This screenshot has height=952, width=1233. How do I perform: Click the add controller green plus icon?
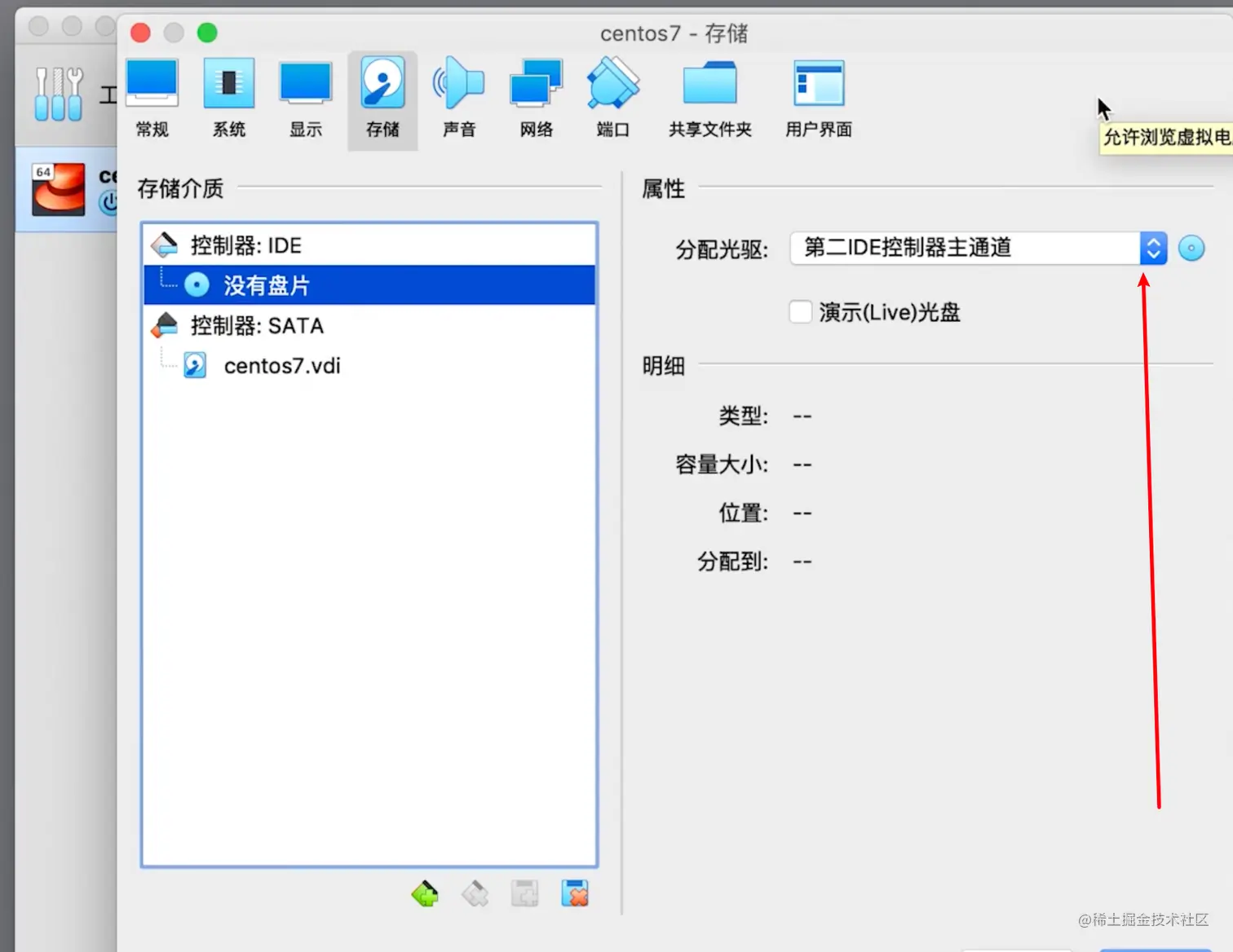point(425,894)
